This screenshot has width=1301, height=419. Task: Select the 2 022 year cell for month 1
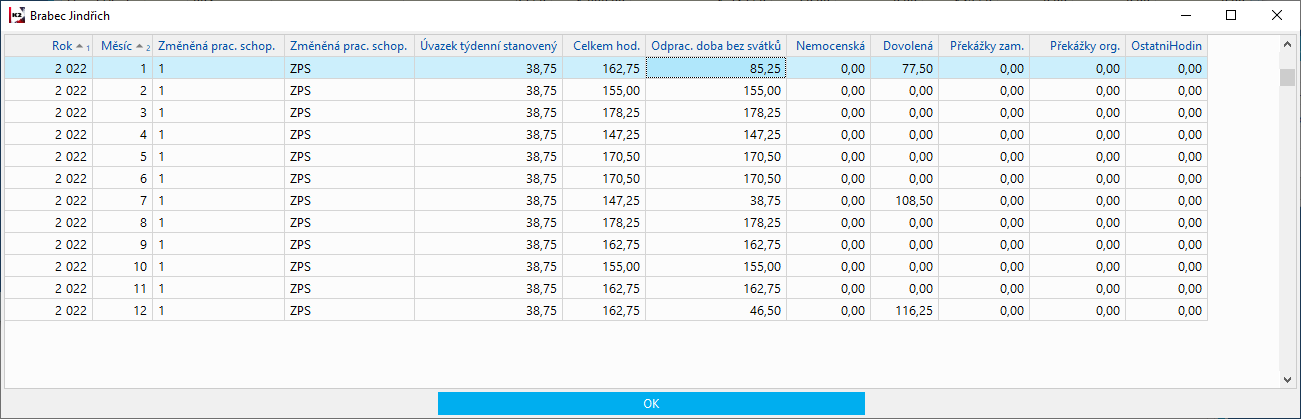49,68
